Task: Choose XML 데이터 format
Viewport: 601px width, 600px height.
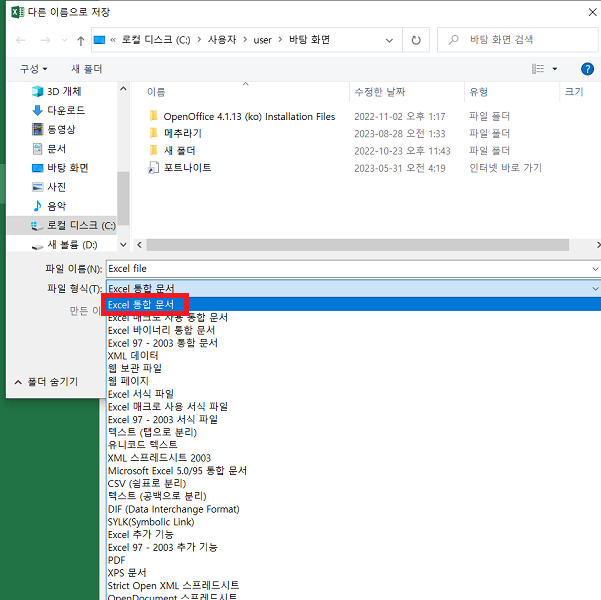Action: [133, 356]
